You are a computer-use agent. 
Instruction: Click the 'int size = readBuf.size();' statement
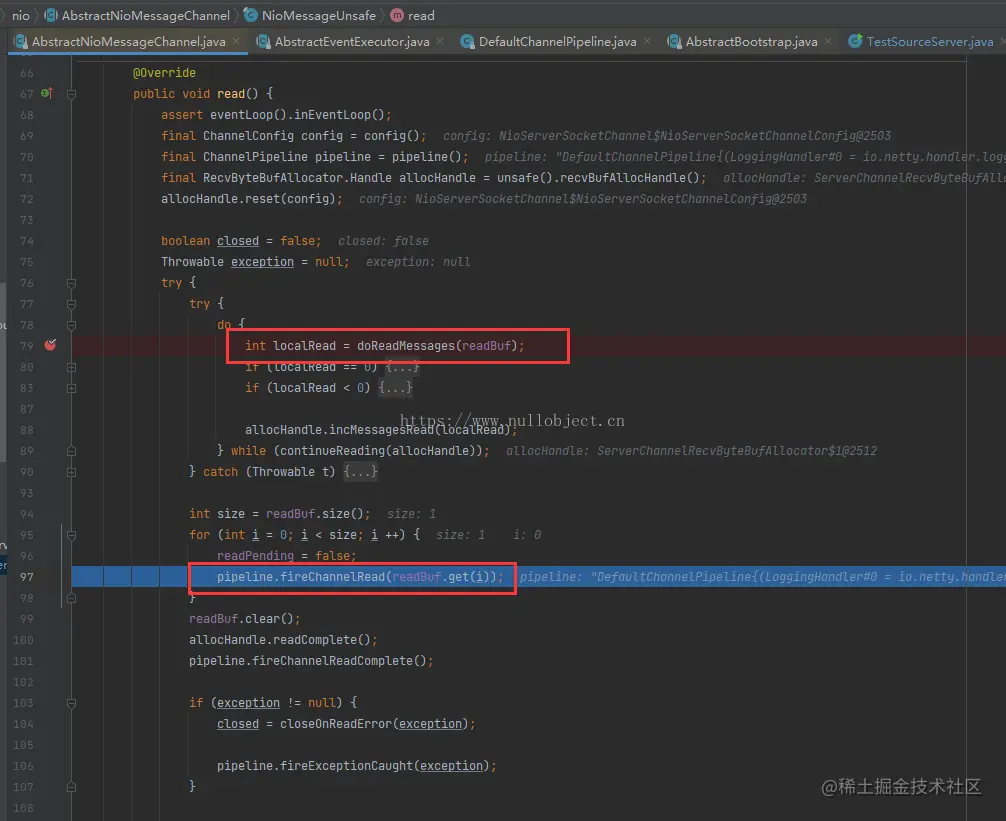(280, 514)
